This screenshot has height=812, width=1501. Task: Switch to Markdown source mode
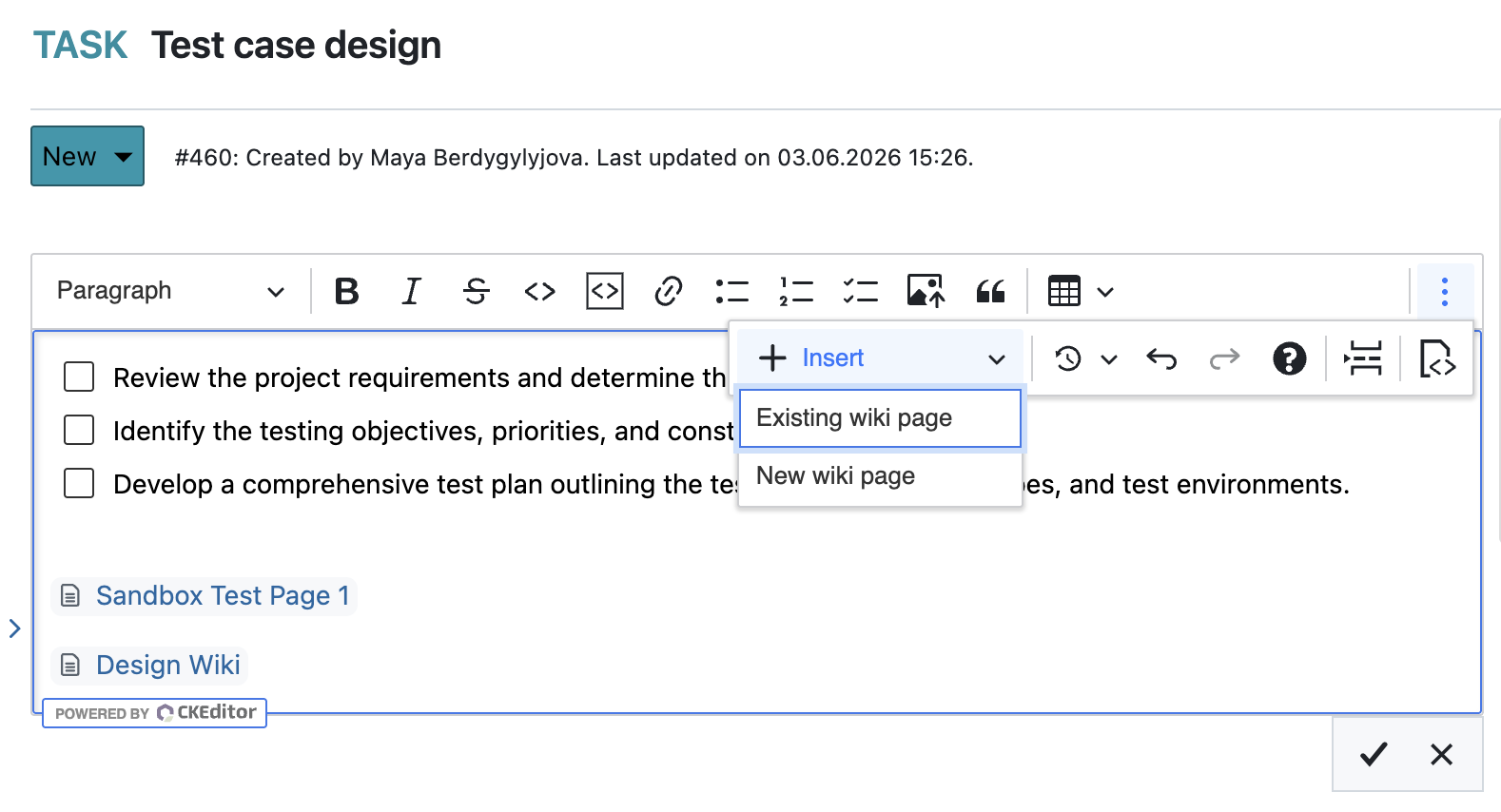(1437, 358)
